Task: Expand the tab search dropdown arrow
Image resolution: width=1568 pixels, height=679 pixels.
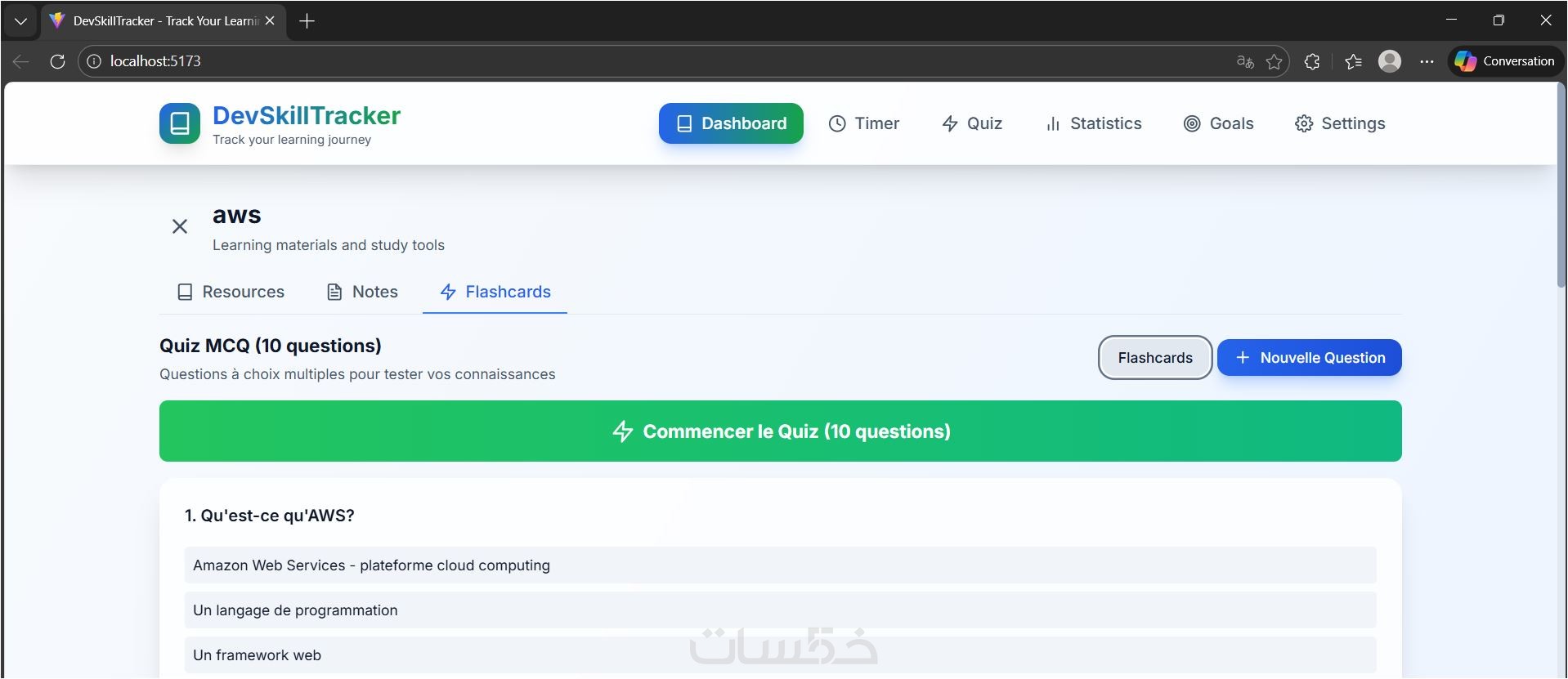Action: point(20,21)
